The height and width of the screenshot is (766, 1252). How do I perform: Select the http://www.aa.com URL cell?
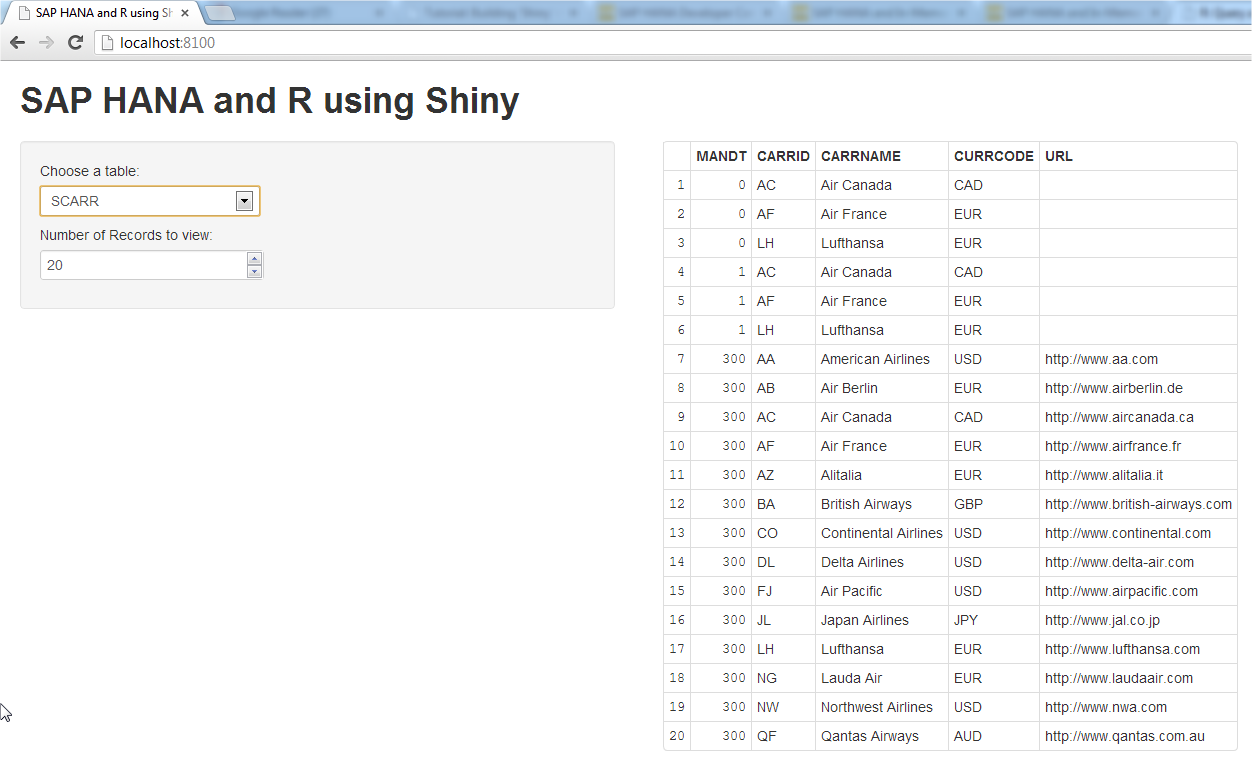(1138, 359)
